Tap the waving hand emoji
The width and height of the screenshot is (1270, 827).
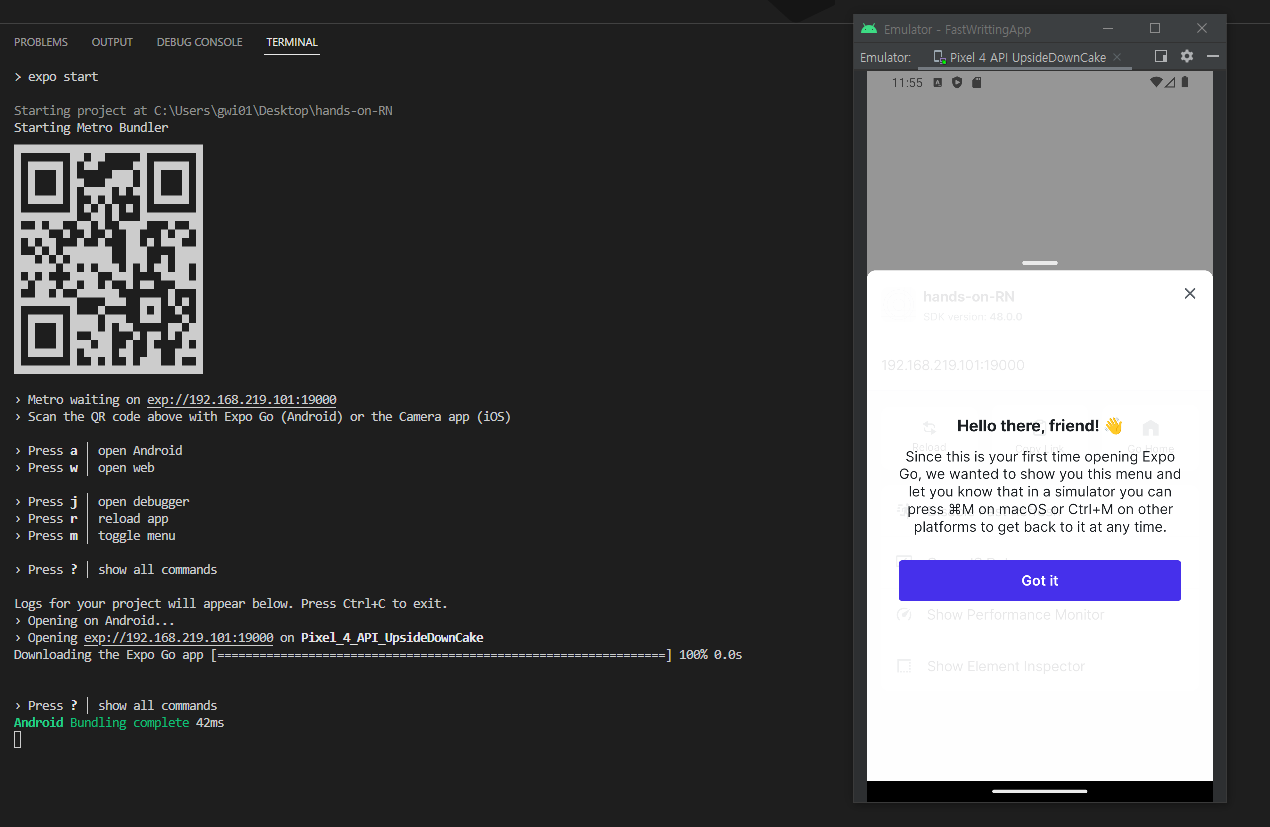tap(1113, 426)
